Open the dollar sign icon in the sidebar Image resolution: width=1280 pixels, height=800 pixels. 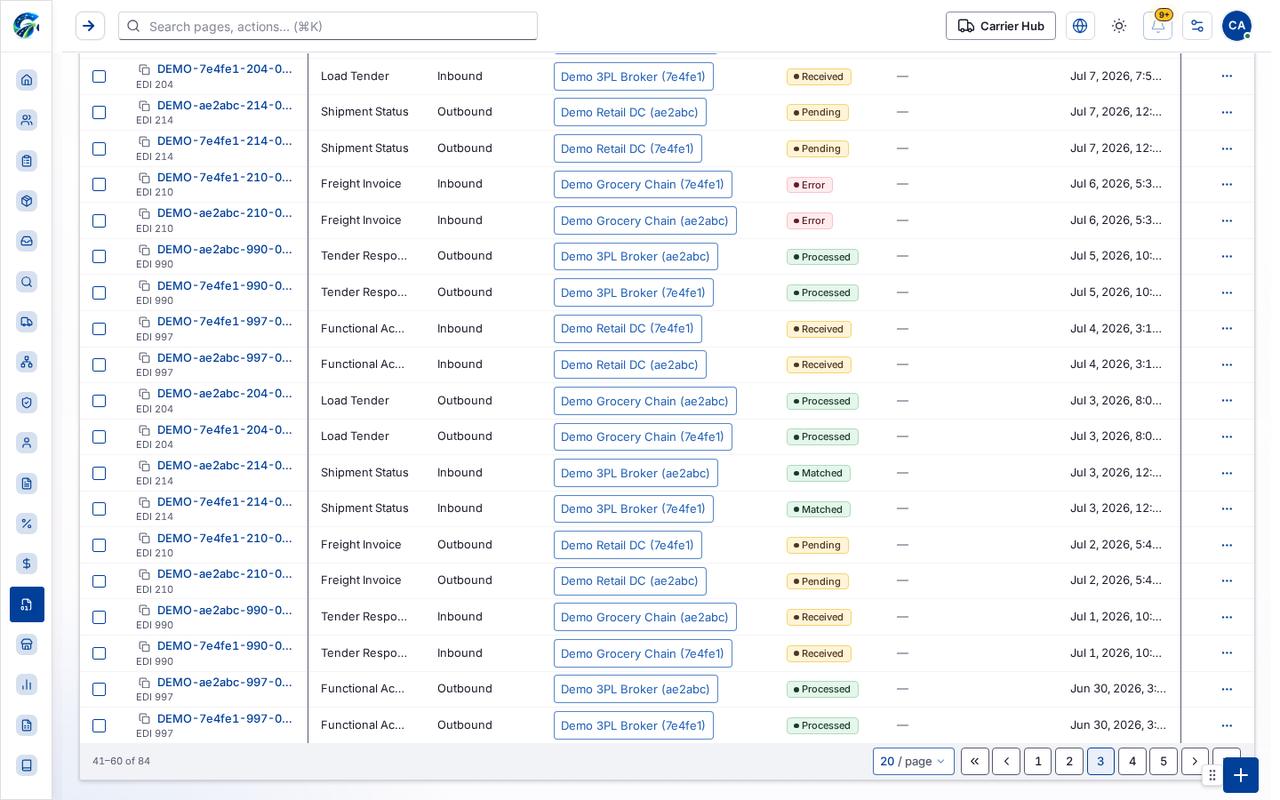(x=27, y=564)
